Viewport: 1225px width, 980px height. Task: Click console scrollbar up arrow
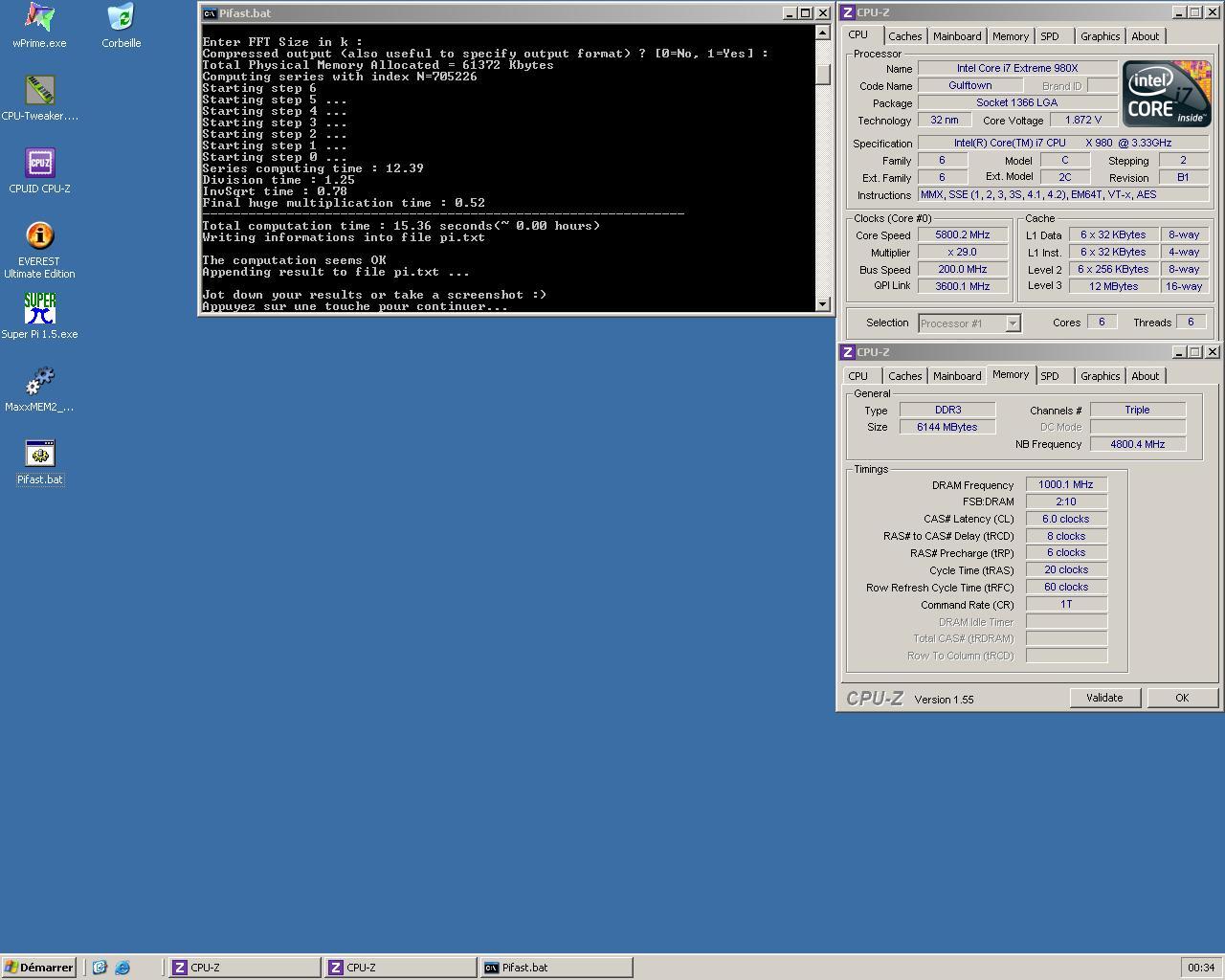(x=823, y=33)
